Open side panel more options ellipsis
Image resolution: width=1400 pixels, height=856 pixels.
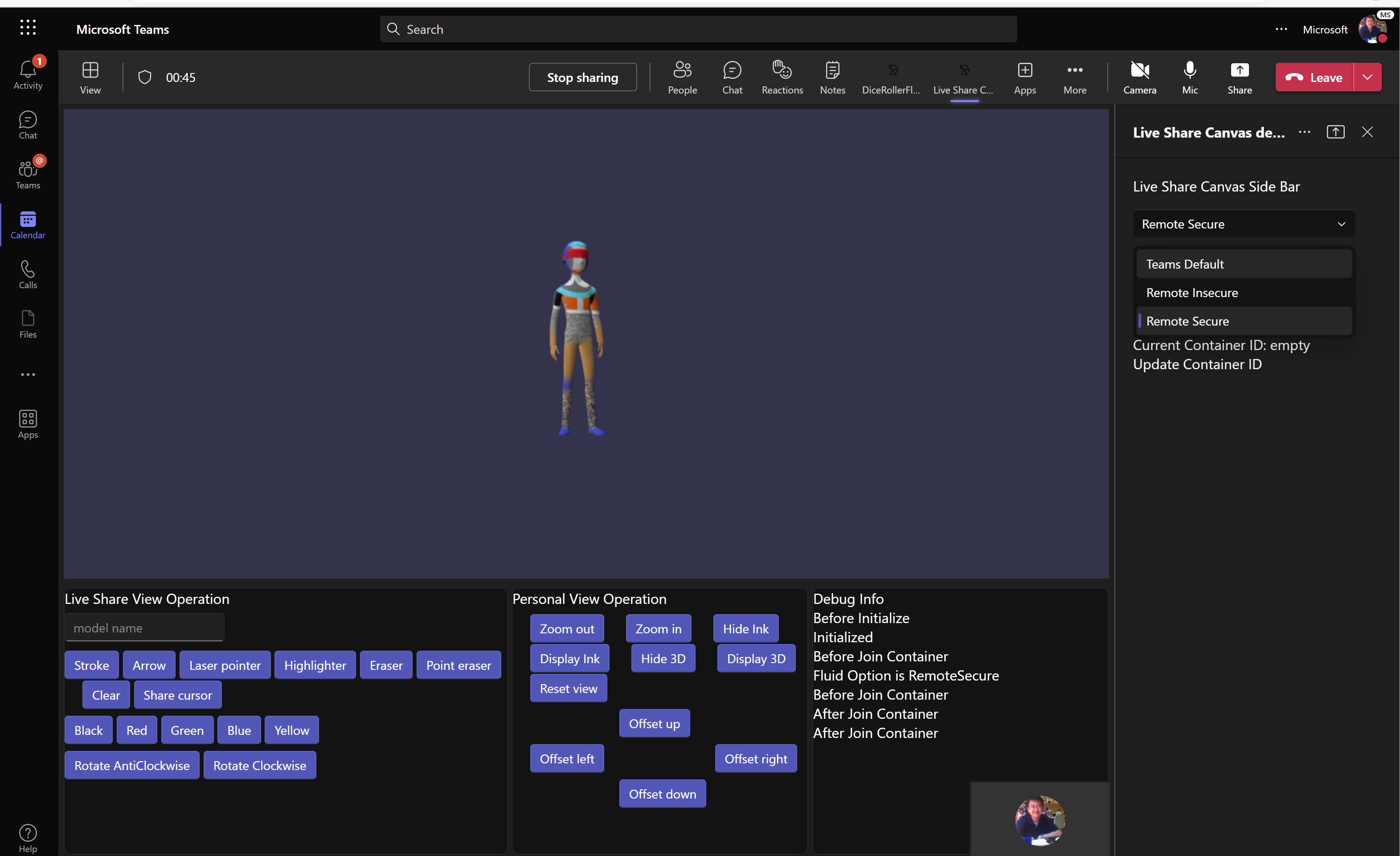point(1304,132)
